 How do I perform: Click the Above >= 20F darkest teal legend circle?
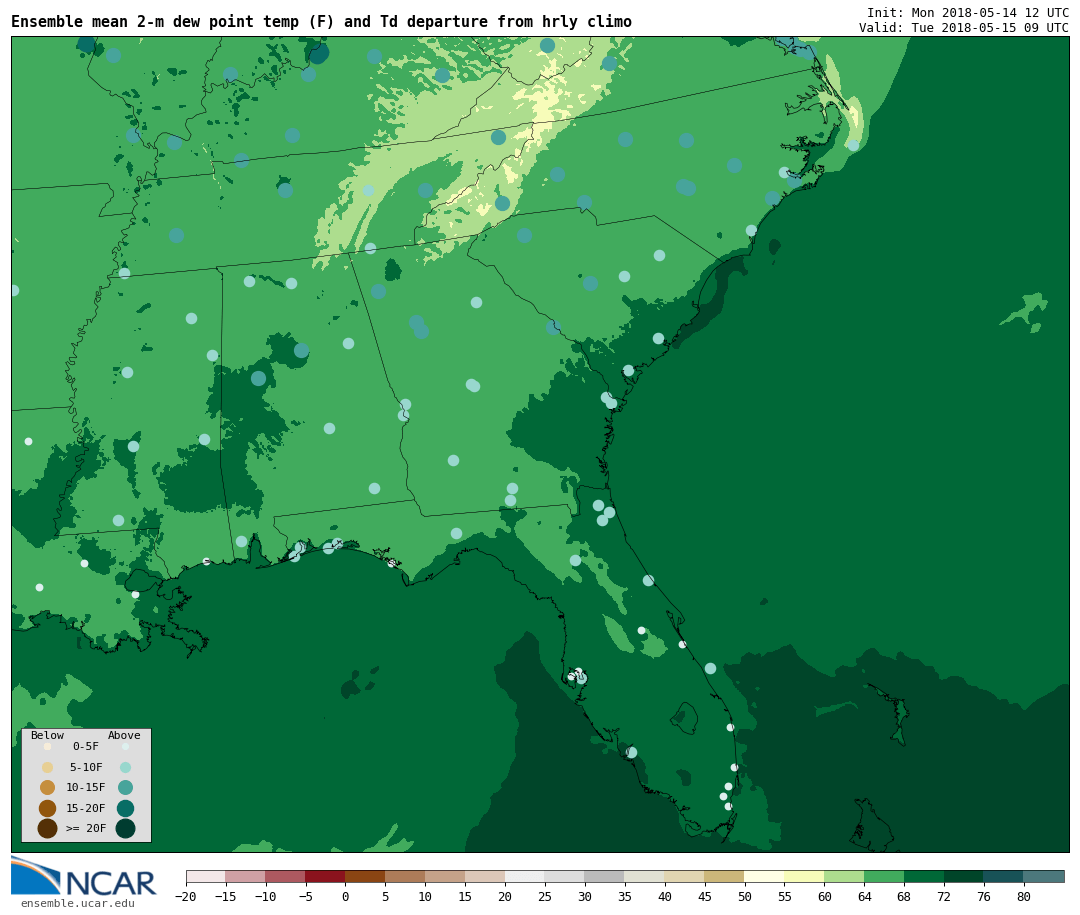[125, 828]
